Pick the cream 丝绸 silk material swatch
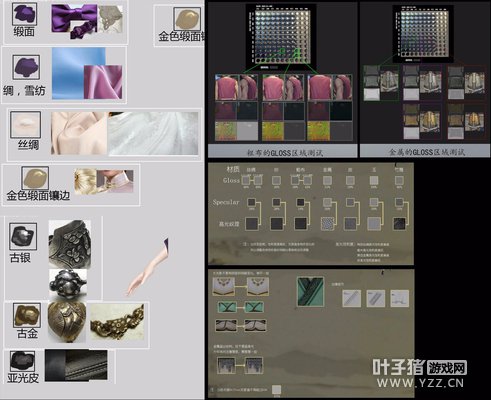The image size is (491, 400). [x=26, y=125]
